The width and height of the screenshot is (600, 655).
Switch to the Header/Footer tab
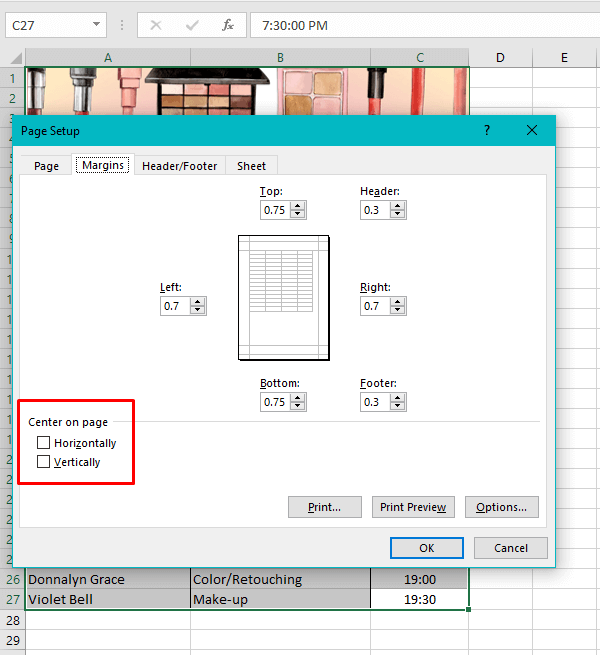point(179,166)
